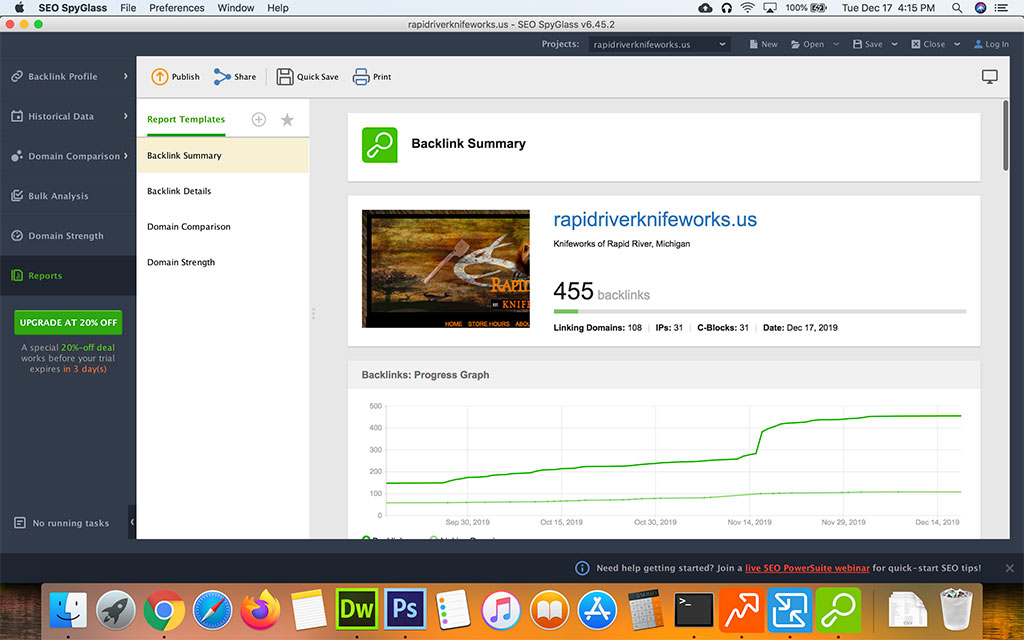This screenshot has height=640, width=1024.
Task: Expand Historical Data sidebar section
Action: point(68,116)
